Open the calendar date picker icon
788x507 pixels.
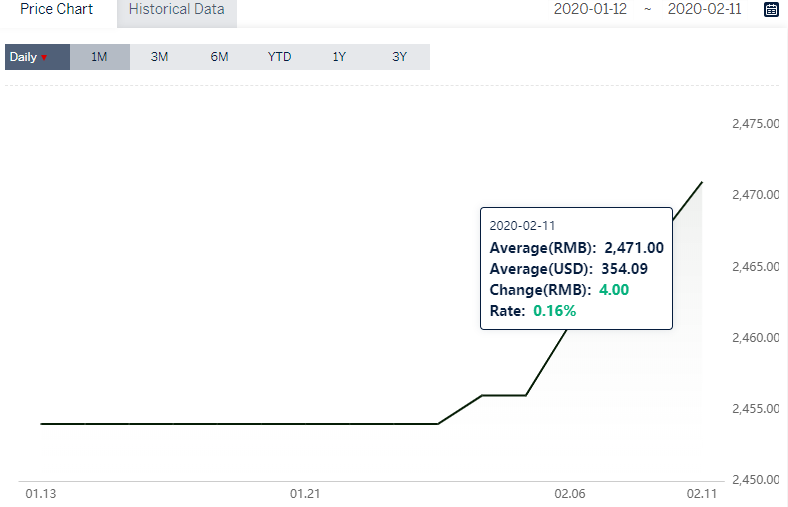771,9
